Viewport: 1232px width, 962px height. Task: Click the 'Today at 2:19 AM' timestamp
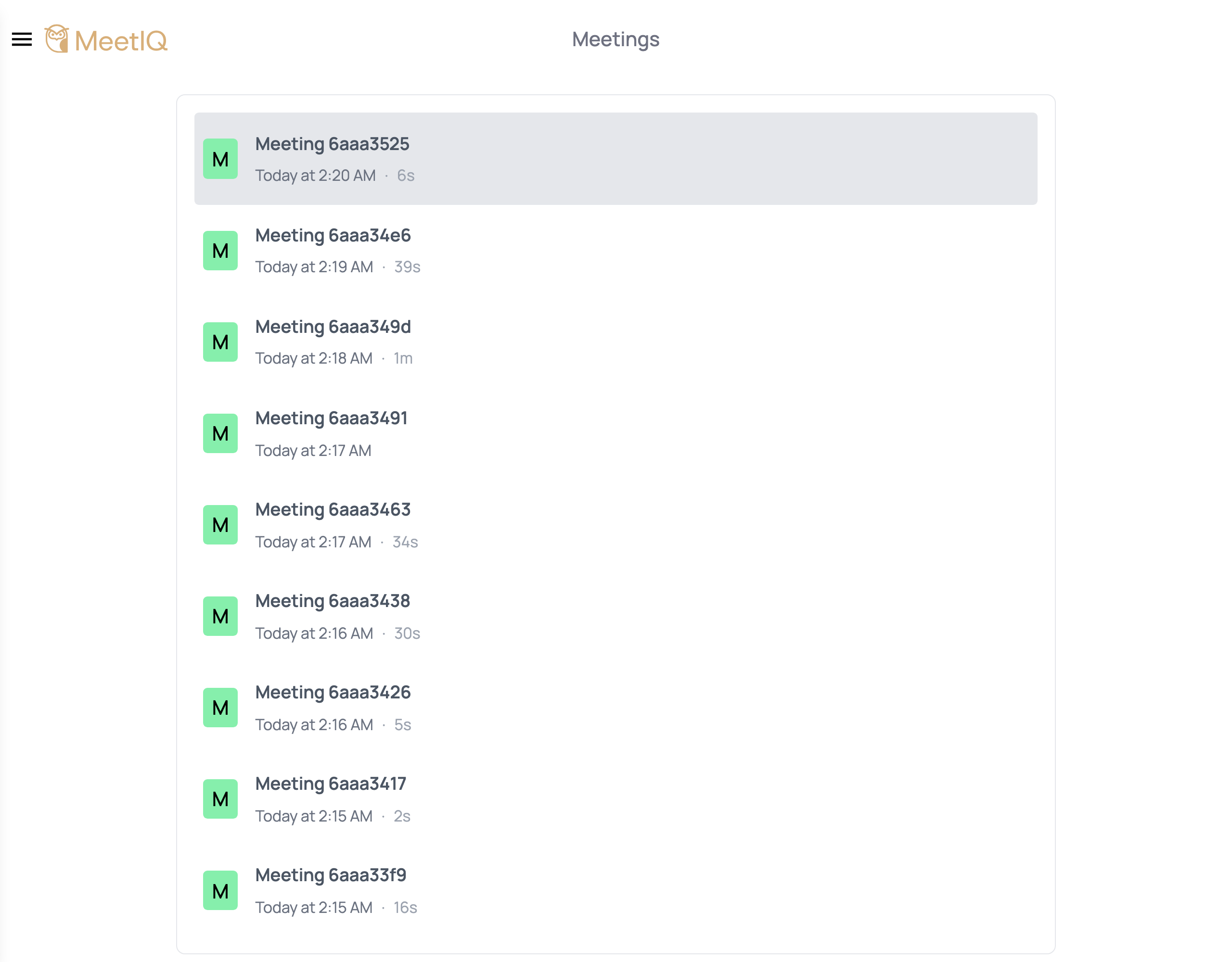coord(314,267)
